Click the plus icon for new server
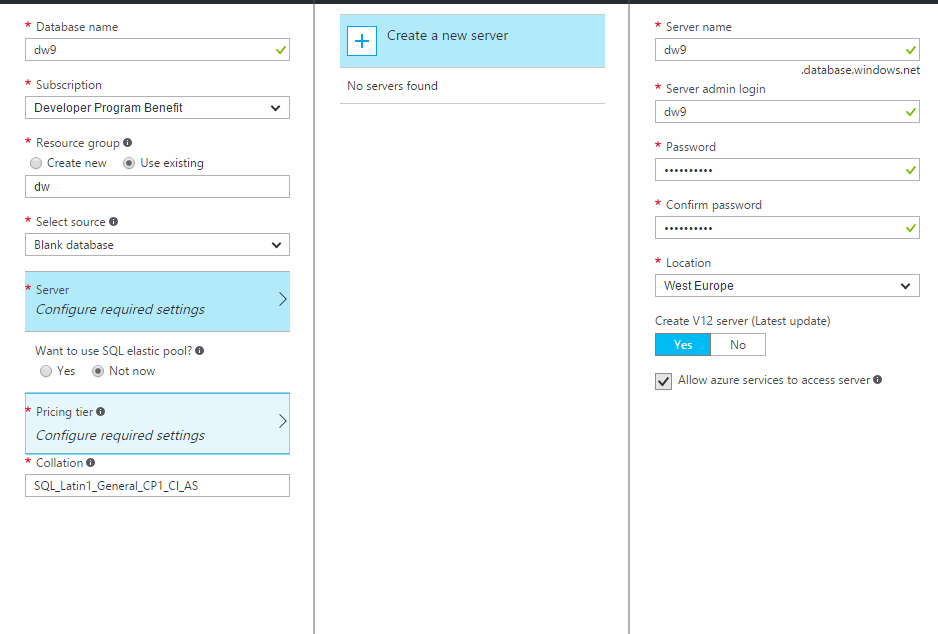Screen dimensions: 938x634 362,41
